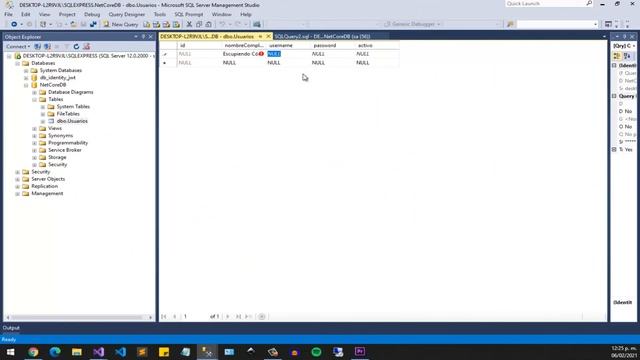Select the Replication tree item
The width and height of the screenshot is (640, 360).
[44, 186]
